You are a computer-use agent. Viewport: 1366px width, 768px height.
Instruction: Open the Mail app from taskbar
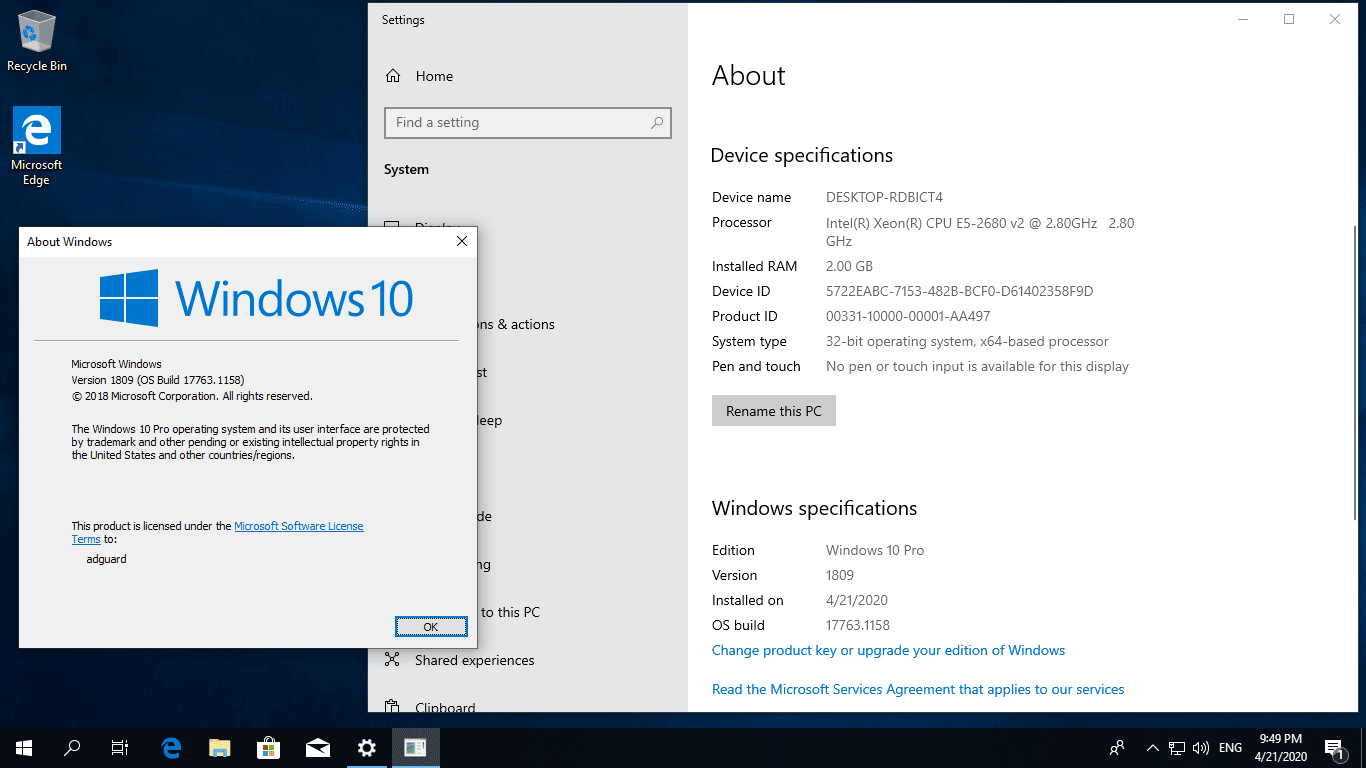(318, 748)
